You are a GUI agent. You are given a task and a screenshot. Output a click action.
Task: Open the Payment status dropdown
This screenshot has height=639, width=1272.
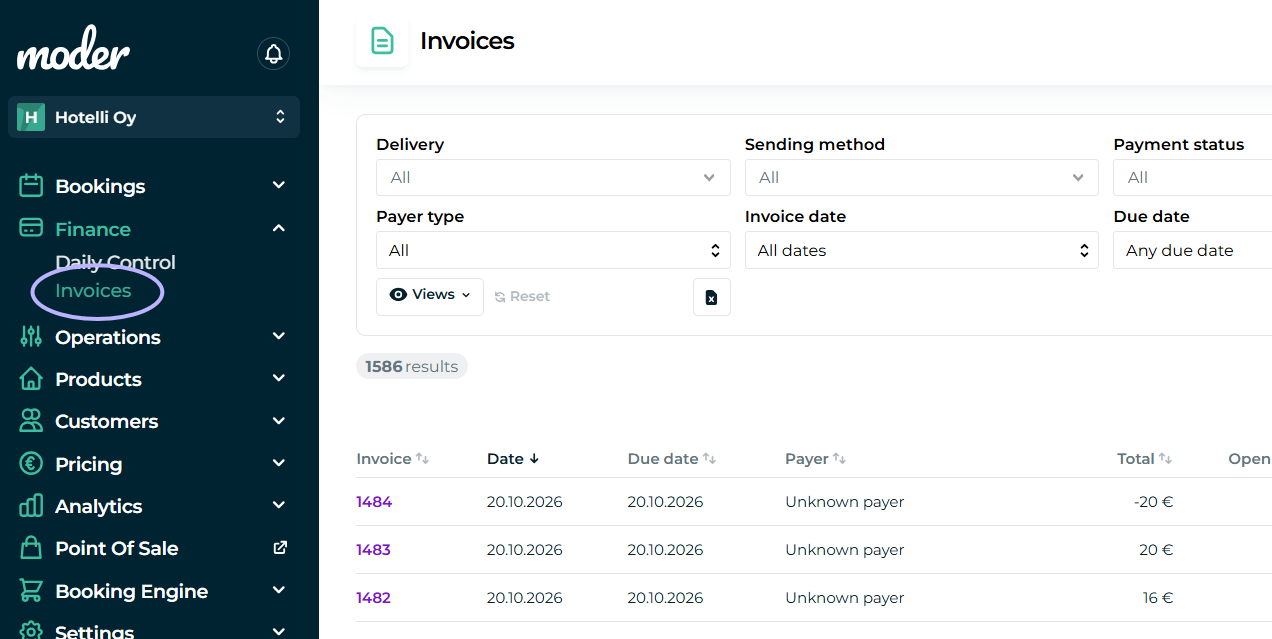click(1192, 178)
